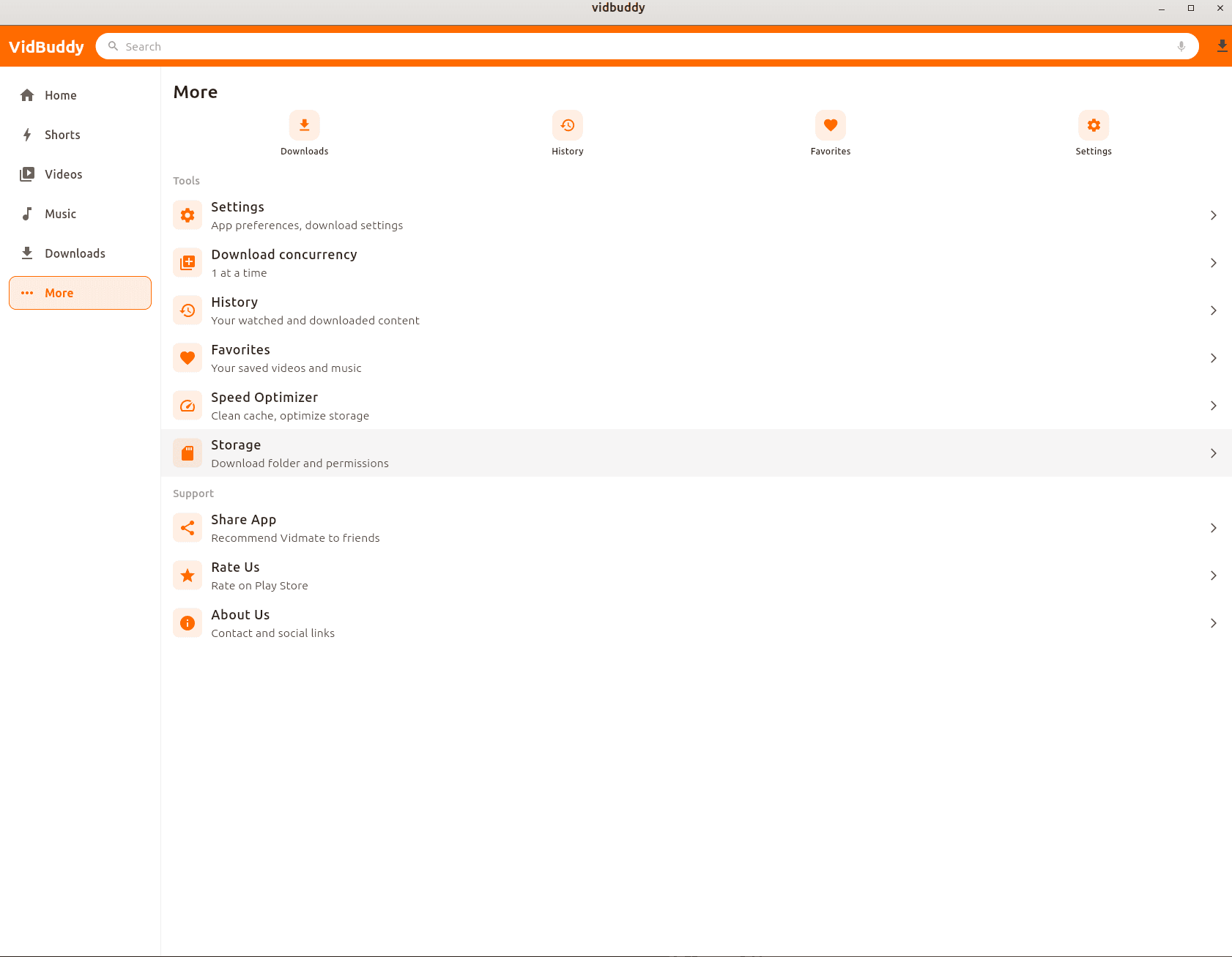Open the About Us row chevron
The height and width of the screenshot is (957, 1232).
coord(1214,623)
